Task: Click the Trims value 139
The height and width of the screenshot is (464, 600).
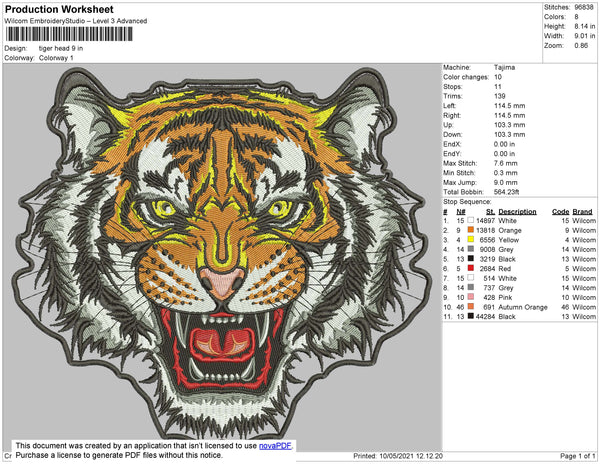Action: click(x=499, y=96)
